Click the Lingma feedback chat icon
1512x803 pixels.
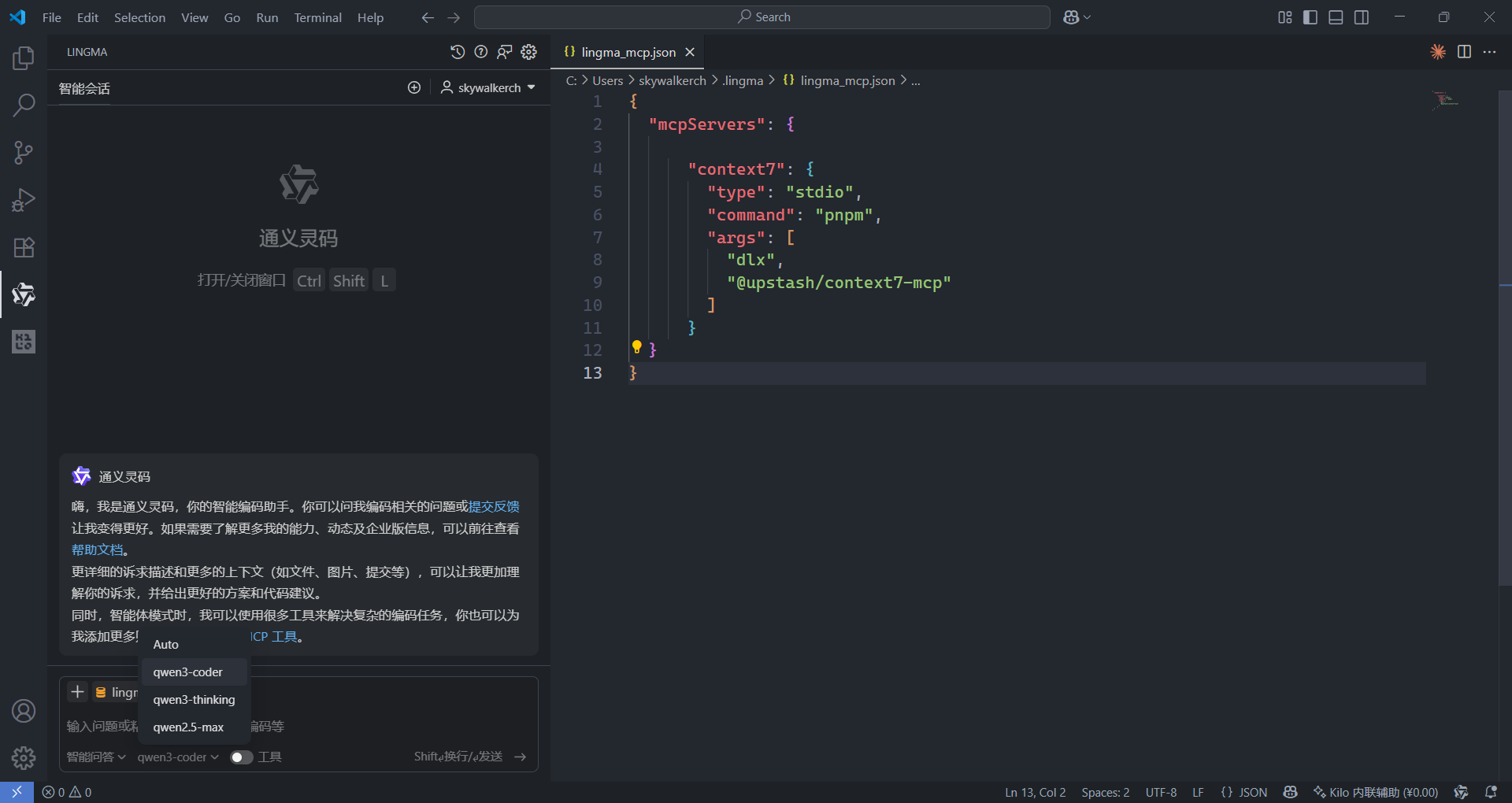(505, 52)
